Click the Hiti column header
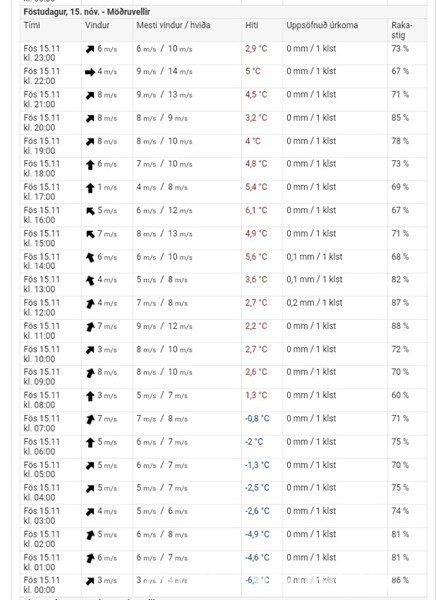 tap(251, 25)
